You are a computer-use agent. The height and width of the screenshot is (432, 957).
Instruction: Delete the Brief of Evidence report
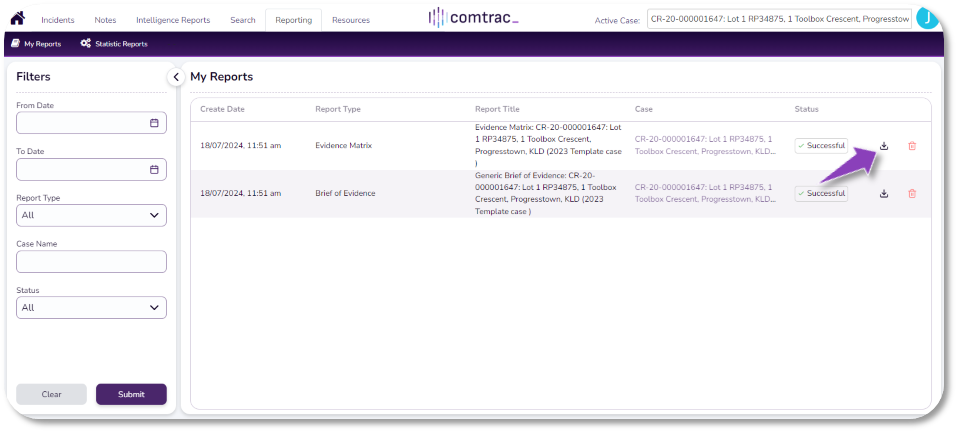(912, 193)
